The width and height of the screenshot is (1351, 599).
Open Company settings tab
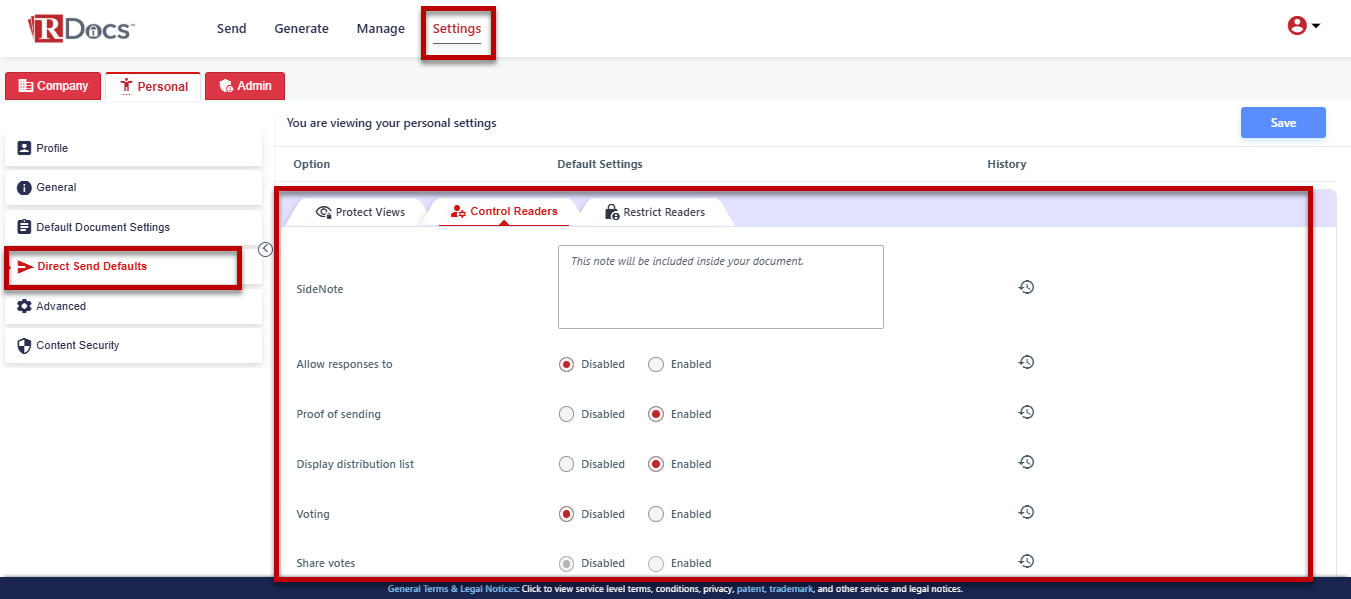54,86
